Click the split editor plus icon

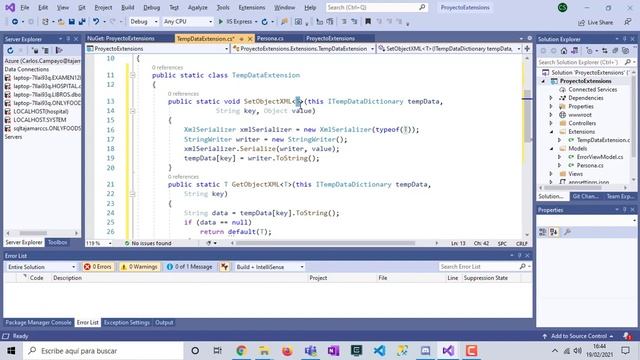tap(527, 49)
